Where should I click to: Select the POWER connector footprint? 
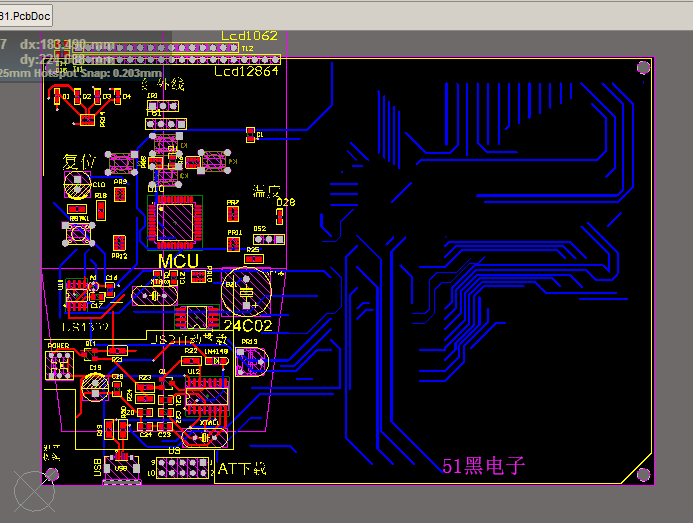pyautogui.click(x=59, y=365)
